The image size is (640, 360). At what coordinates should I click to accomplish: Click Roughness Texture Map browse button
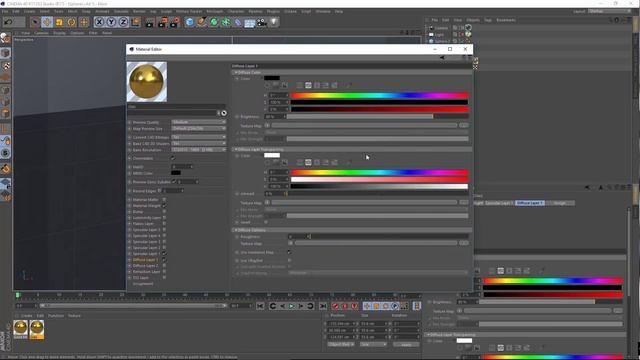click(464, 243)
